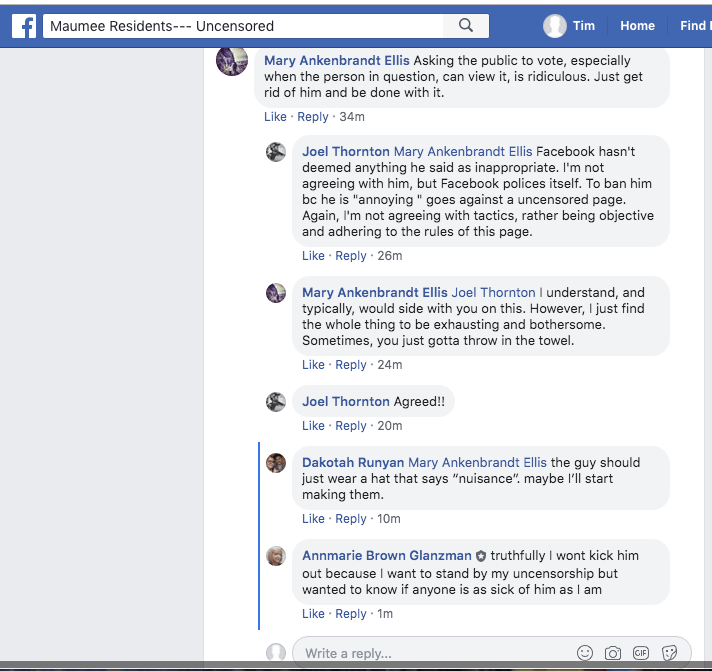Reply to Annmarie Brown Glanzman's comment

coord(351,614)
